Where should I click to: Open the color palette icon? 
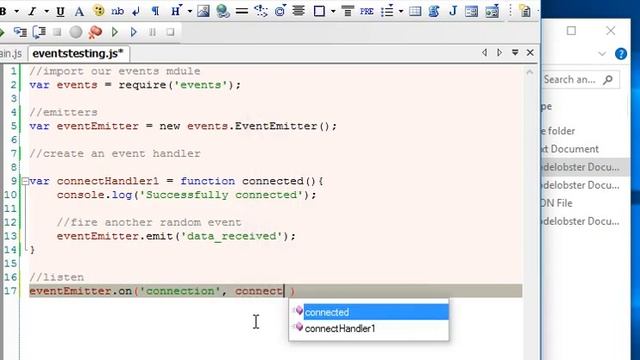click(x=98, y=11)
